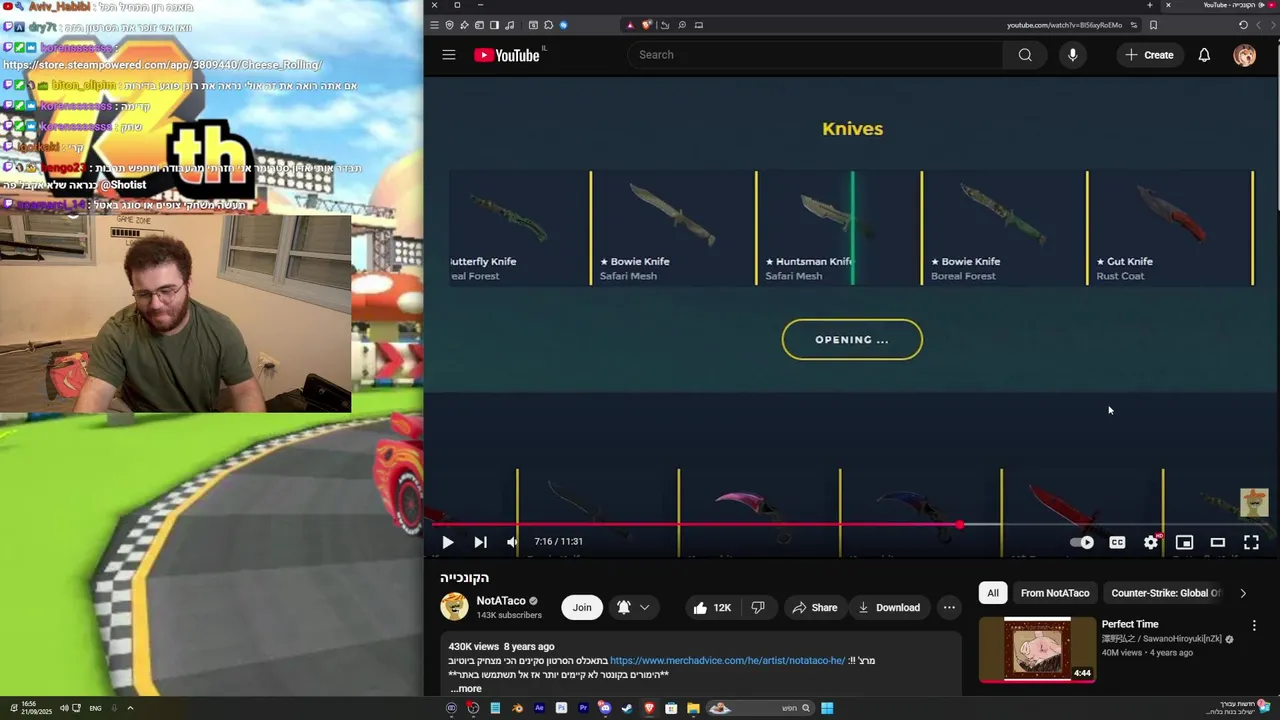Open File Explorer from the taskbar

point(693,708)
